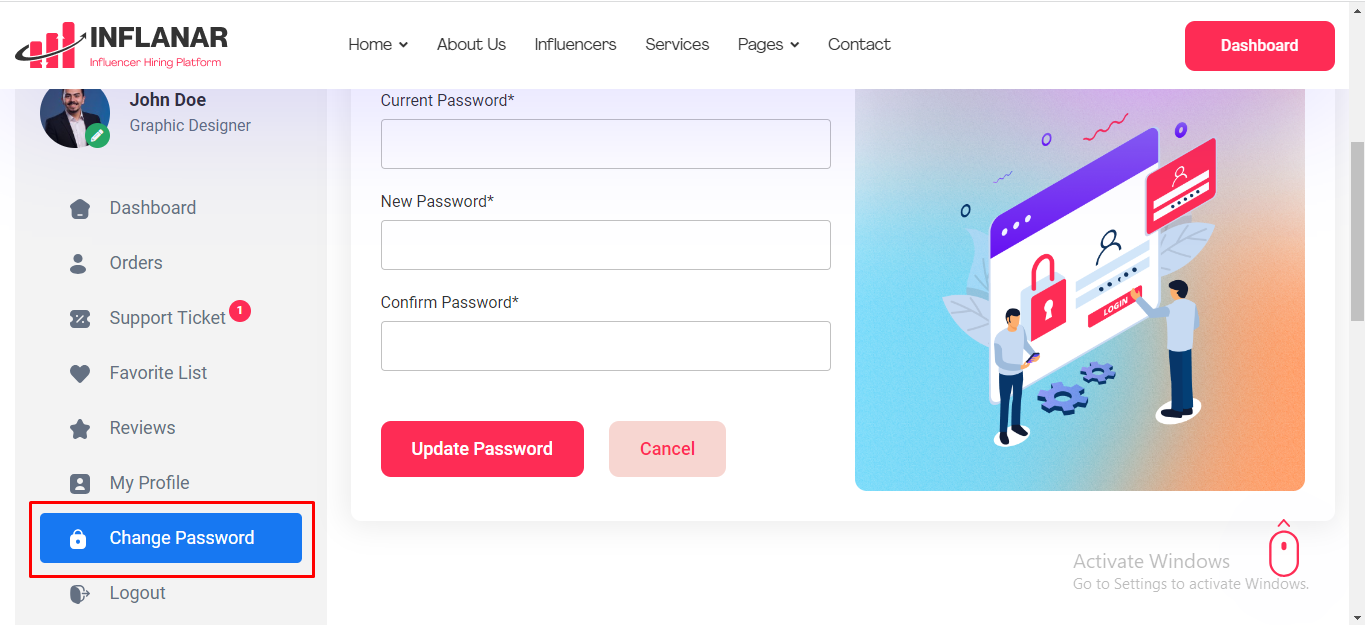This screenshot has width=1365, height=625.
Task: Go to the Contact page
Action: (x=859, y=45)
